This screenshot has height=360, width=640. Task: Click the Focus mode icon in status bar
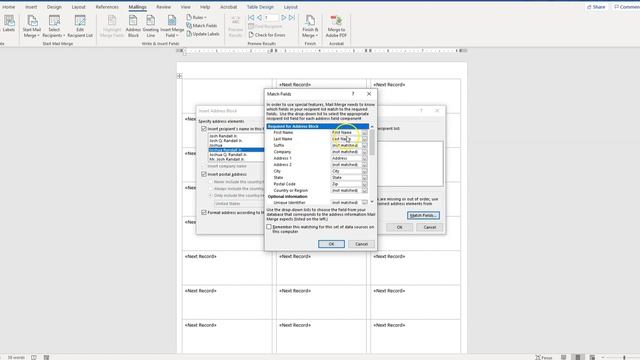pos(544,357)
